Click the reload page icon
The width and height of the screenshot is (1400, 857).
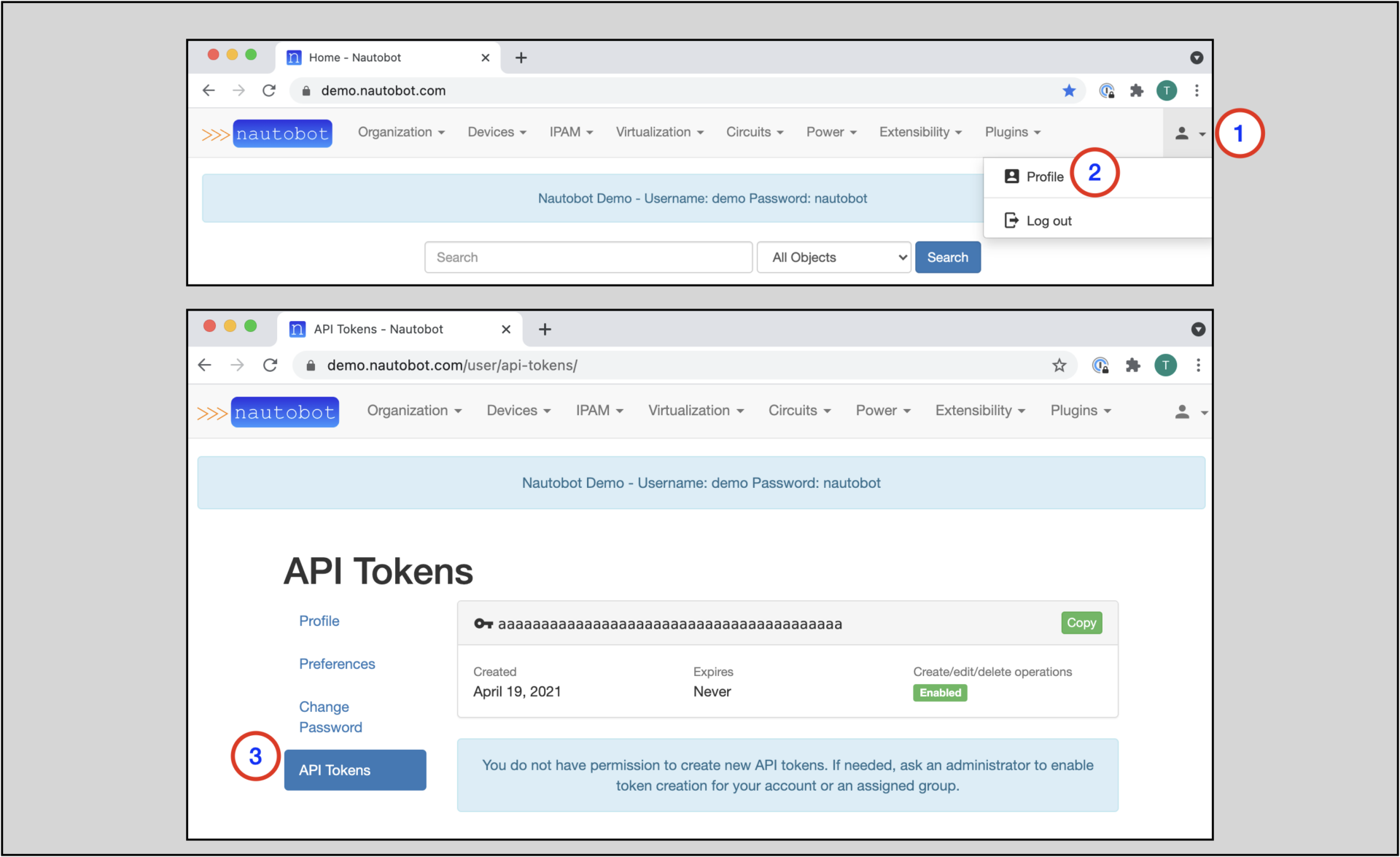(x=269, y=90)
